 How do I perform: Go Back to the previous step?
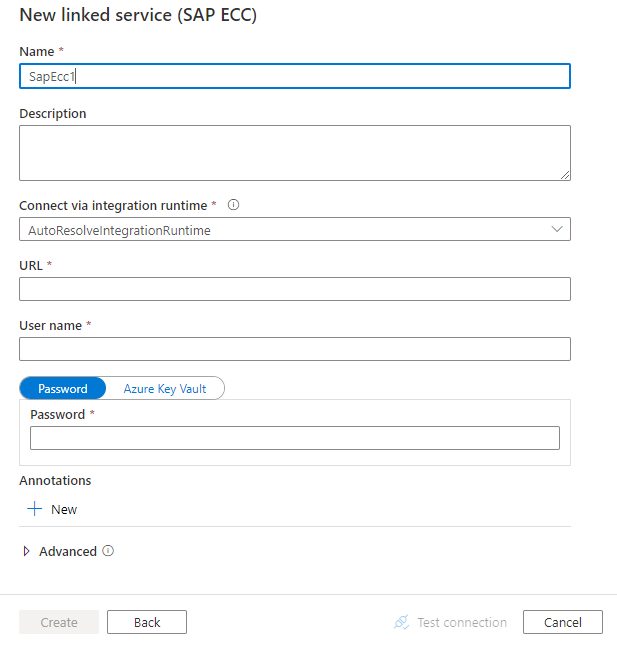tap(147, 622)
